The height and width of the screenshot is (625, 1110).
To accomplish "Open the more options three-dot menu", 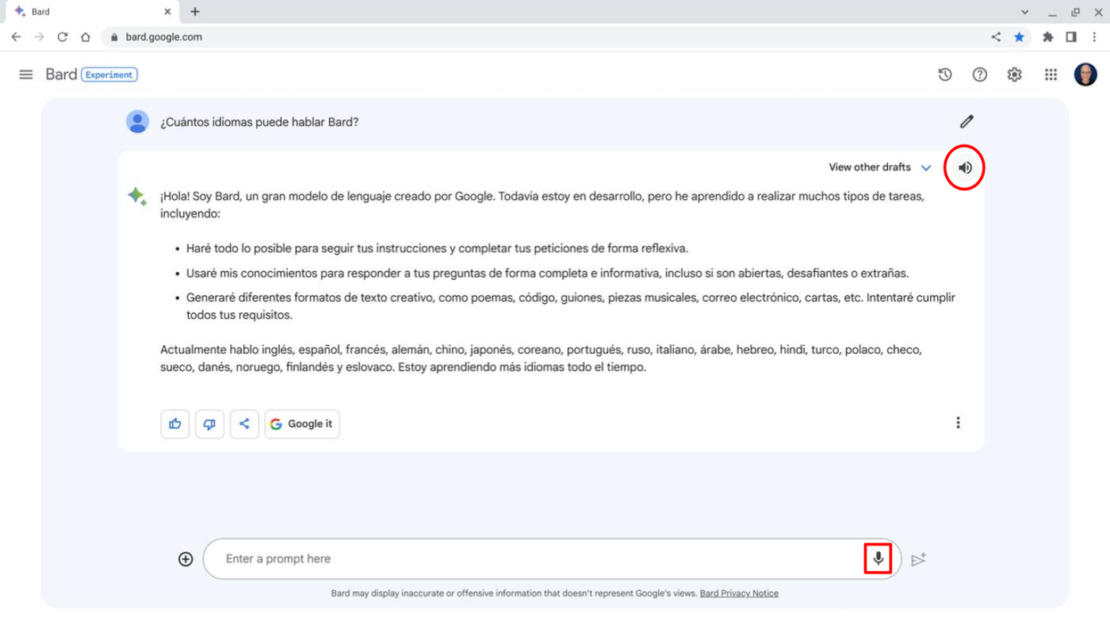I will (x=958, y=422).
